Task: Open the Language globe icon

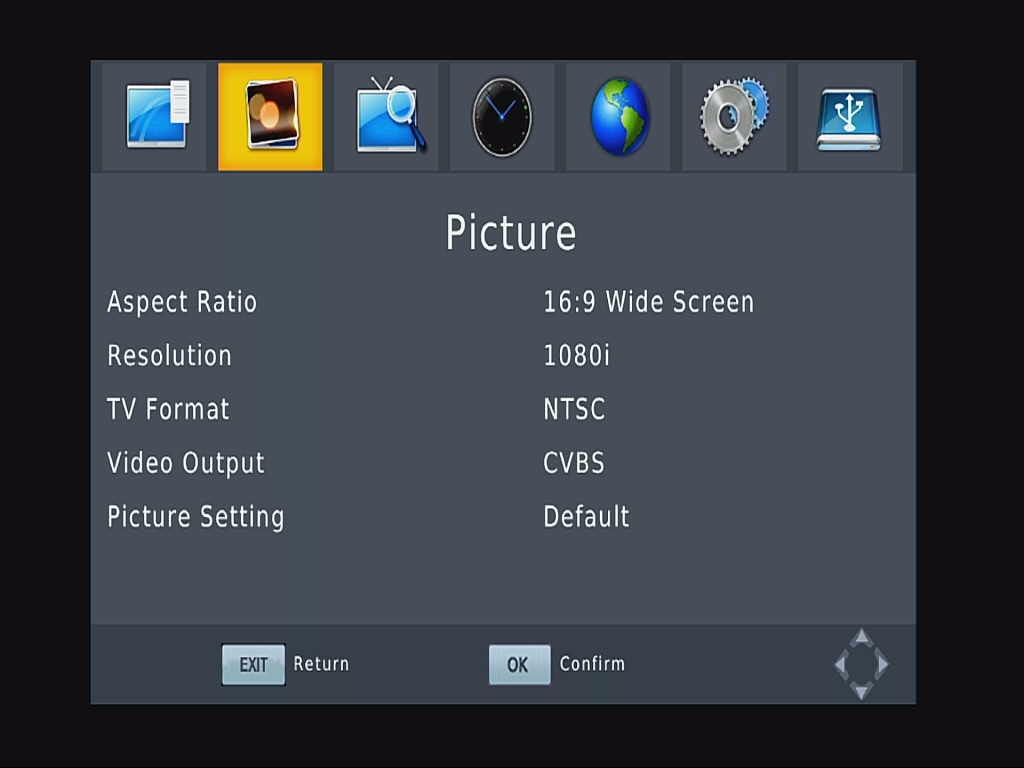Action: click(x=618, y=116)
